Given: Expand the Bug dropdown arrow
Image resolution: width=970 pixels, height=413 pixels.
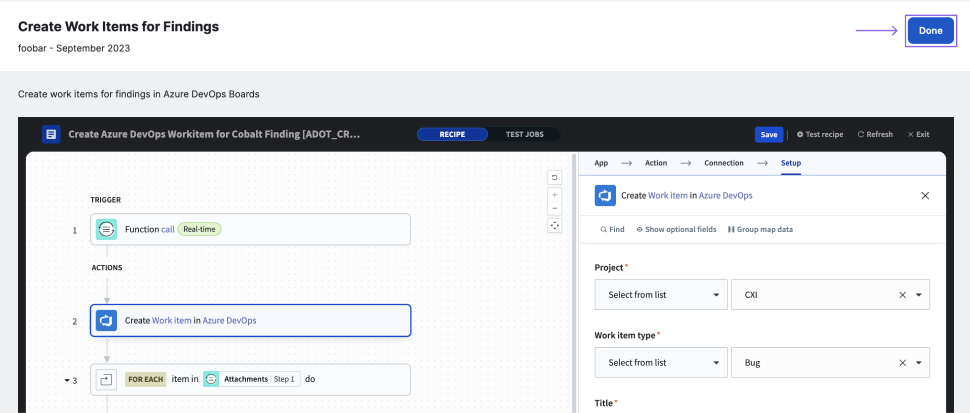Looking at the screenshot, I should [x=919, y=363].
